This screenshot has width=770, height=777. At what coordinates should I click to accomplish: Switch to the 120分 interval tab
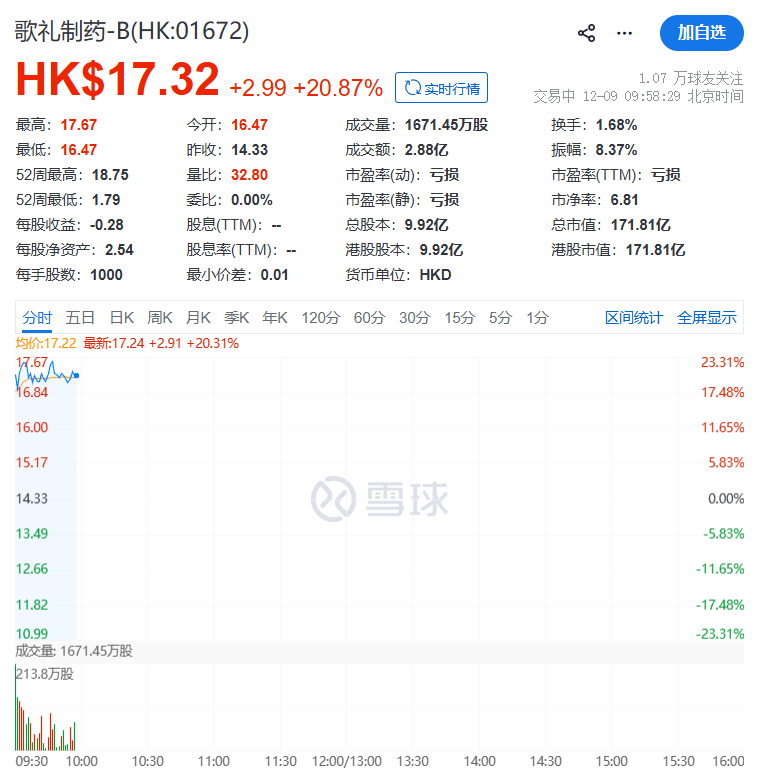pyautogui.click(x=320, y=318)
